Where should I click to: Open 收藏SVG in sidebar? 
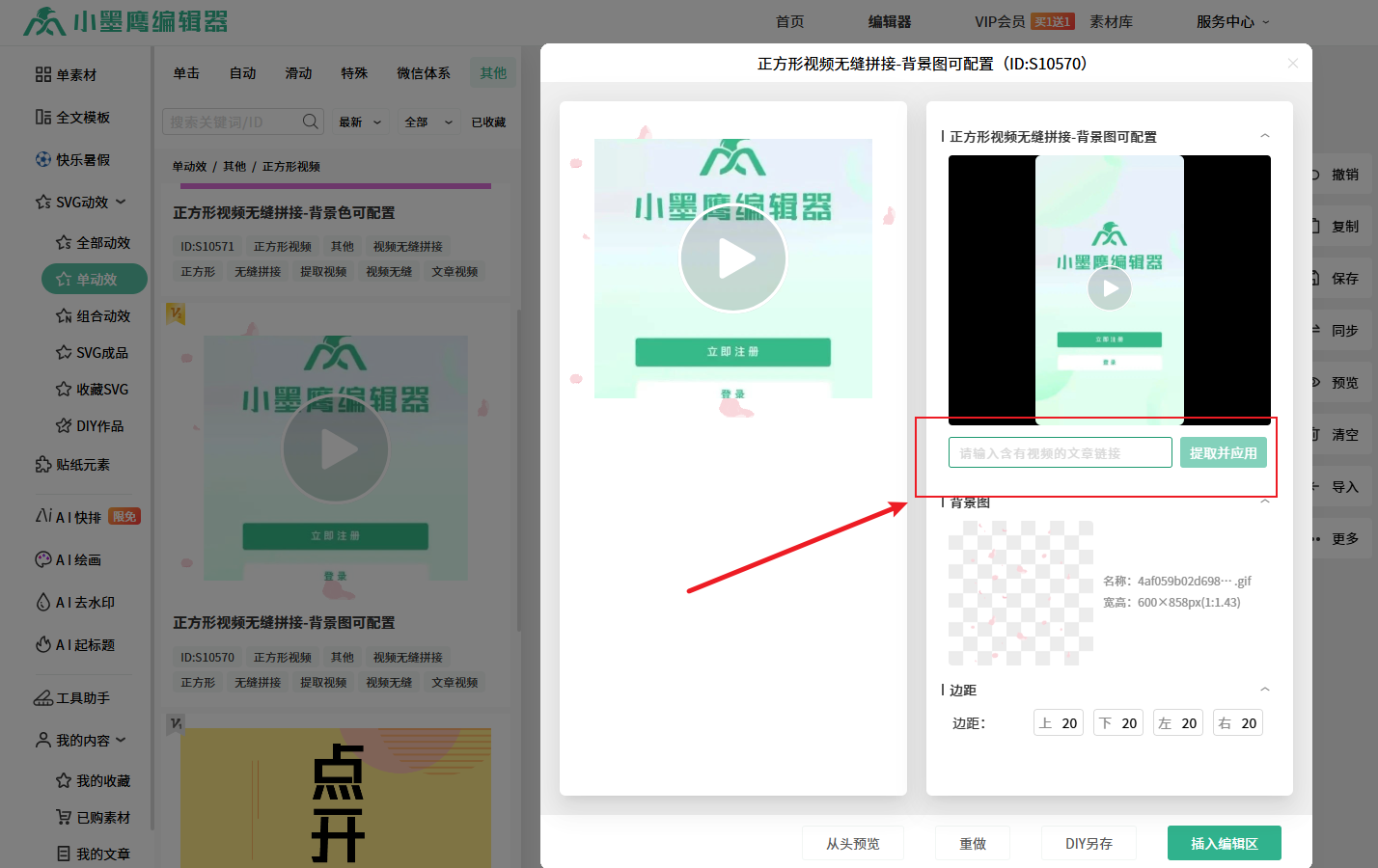(x=92, y=389)
